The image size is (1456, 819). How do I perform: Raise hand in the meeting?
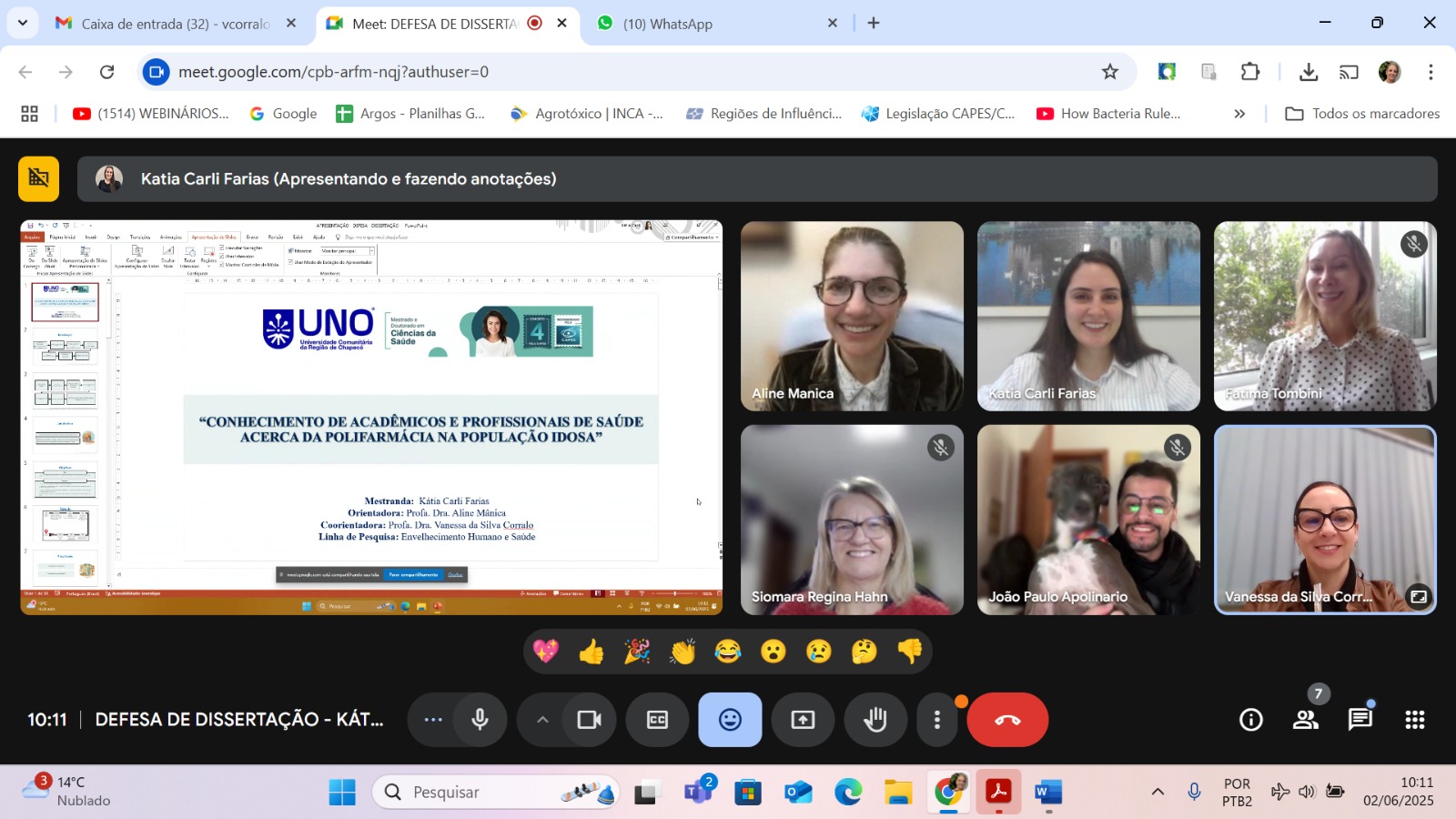pyautogui.click(x=875, y=720)
